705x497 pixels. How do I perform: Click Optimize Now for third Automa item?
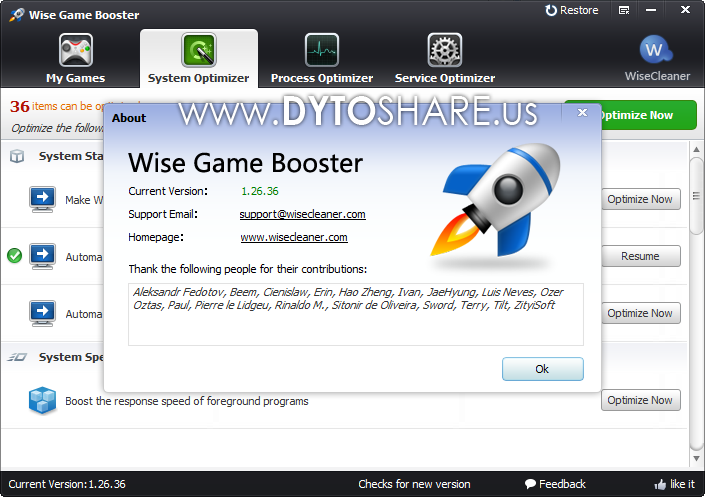coord(641,313)
